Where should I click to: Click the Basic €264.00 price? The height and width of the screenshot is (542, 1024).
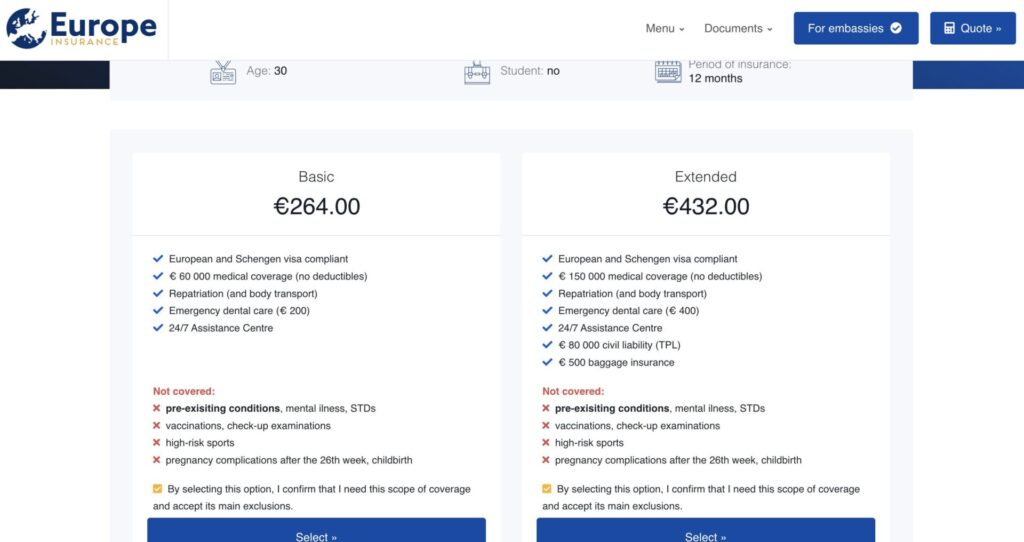pos(317,207)
